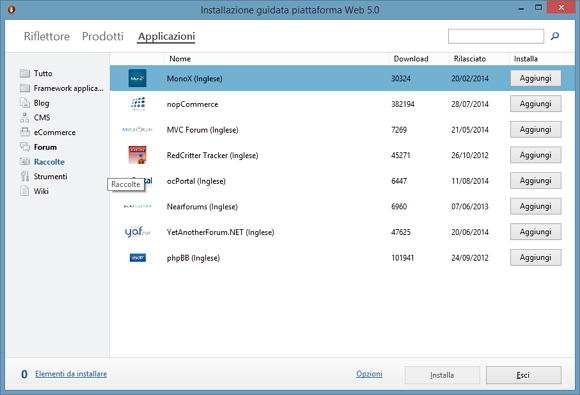Image resolution: width=580 pixels, height=395 pixels.
Task: Click the Tutto folder icon
Action: (x=25, y=73)
